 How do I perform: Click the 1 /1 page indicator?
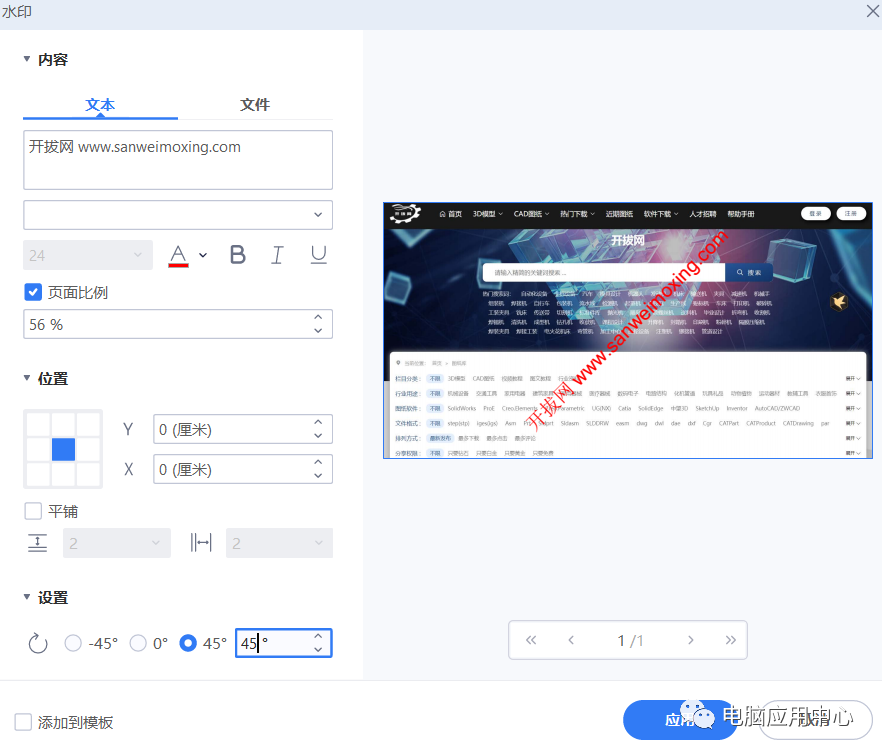[x=631, y=640]
